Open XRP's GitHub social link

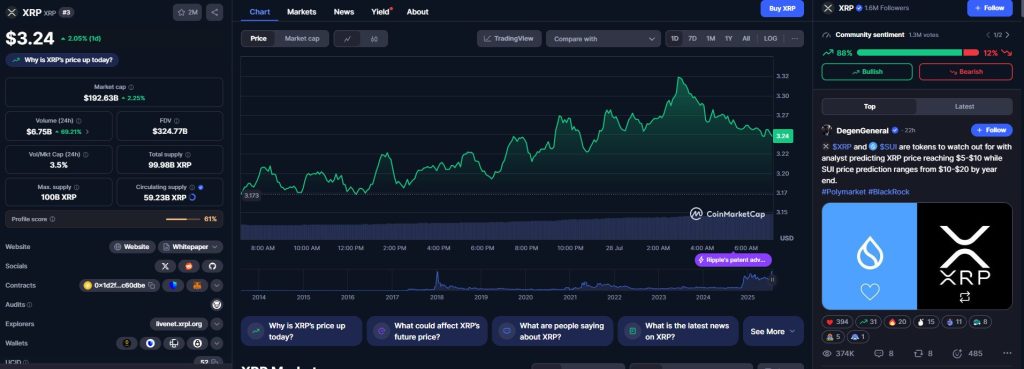coord(212,266)
